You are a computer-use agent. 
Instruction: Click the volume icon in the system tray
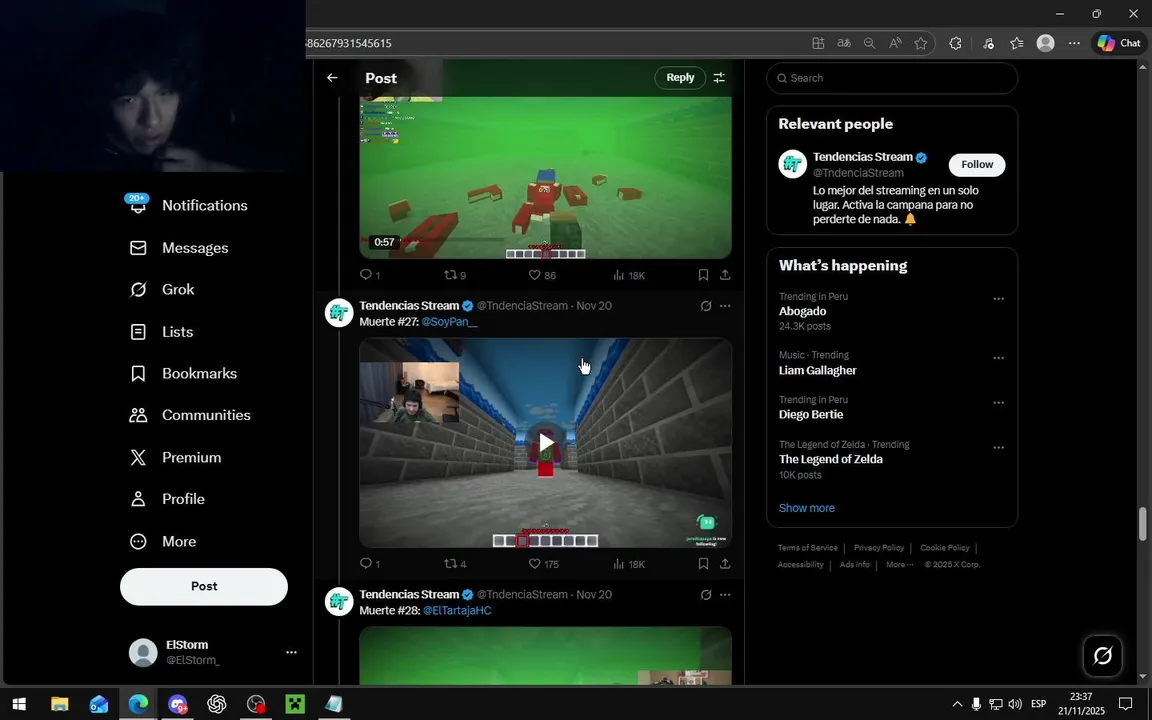coord(1015,705)
